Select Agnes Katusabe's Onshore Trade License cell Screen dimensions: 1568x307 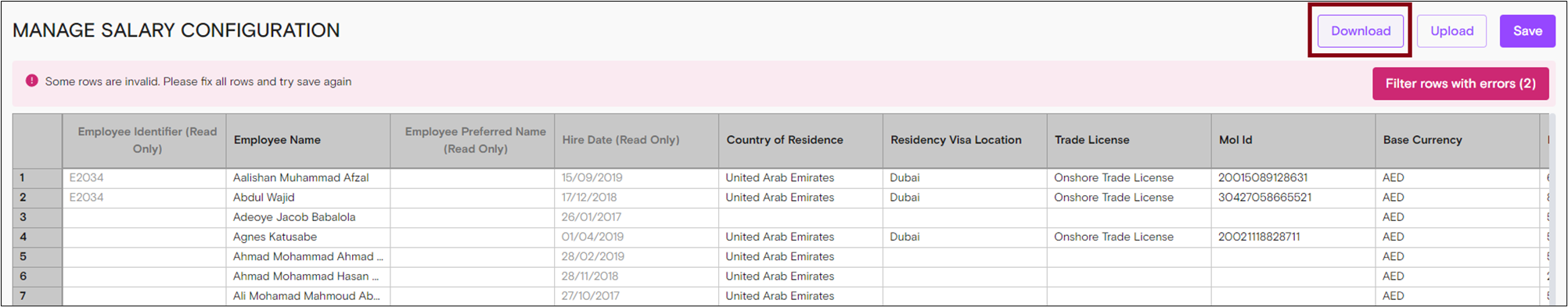point(1129,237)
